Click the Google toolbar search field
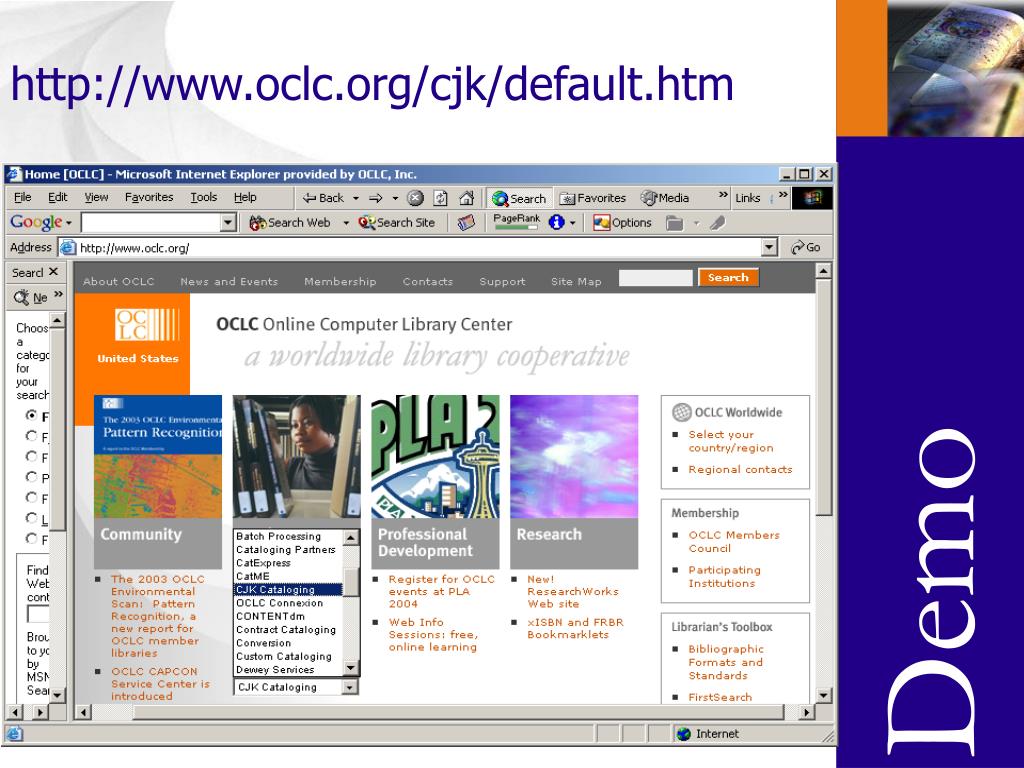The image size is (1024, 768). click(151, 223)
